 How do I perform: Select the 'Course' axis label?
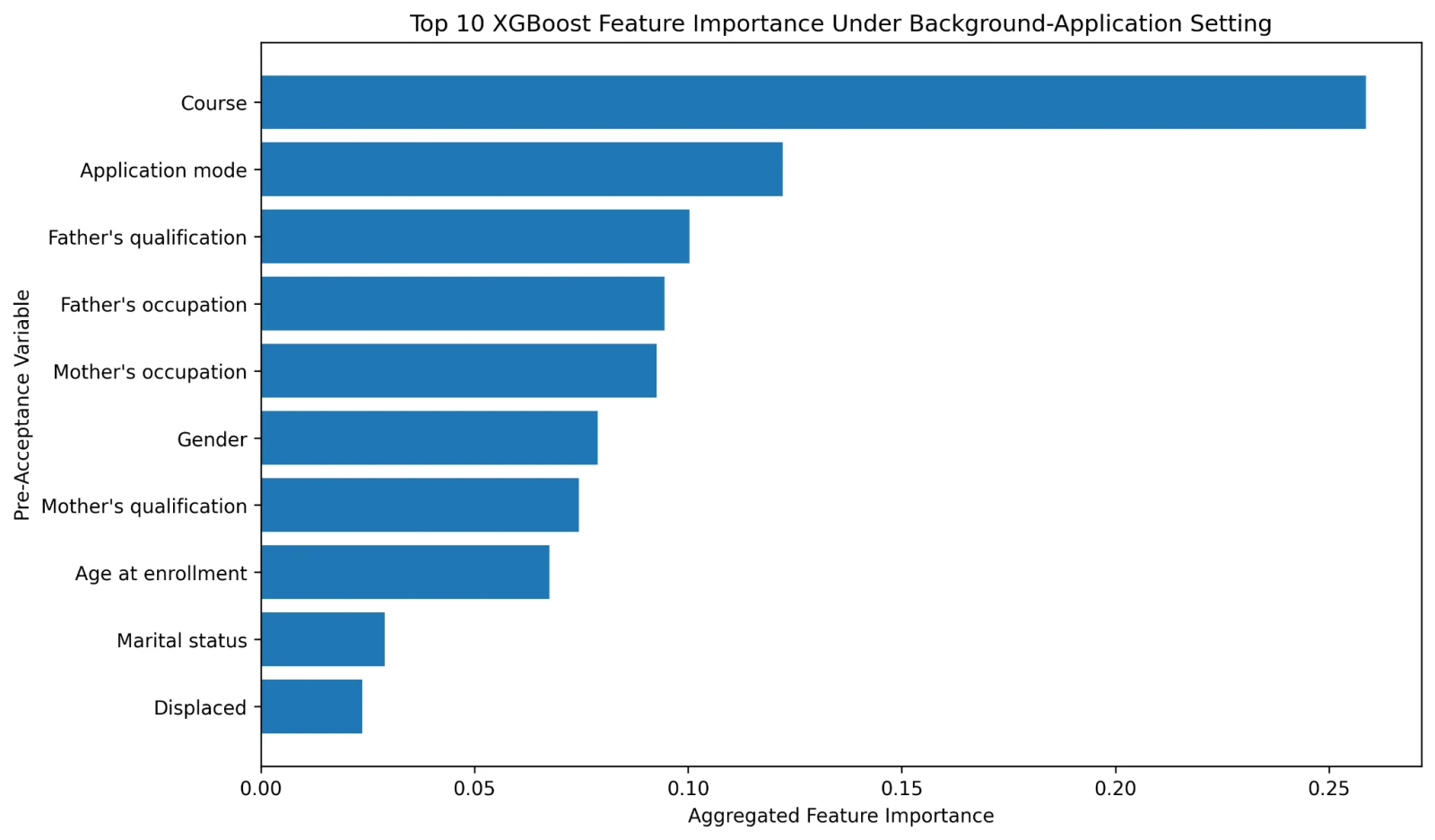click(x=213, y=103)
